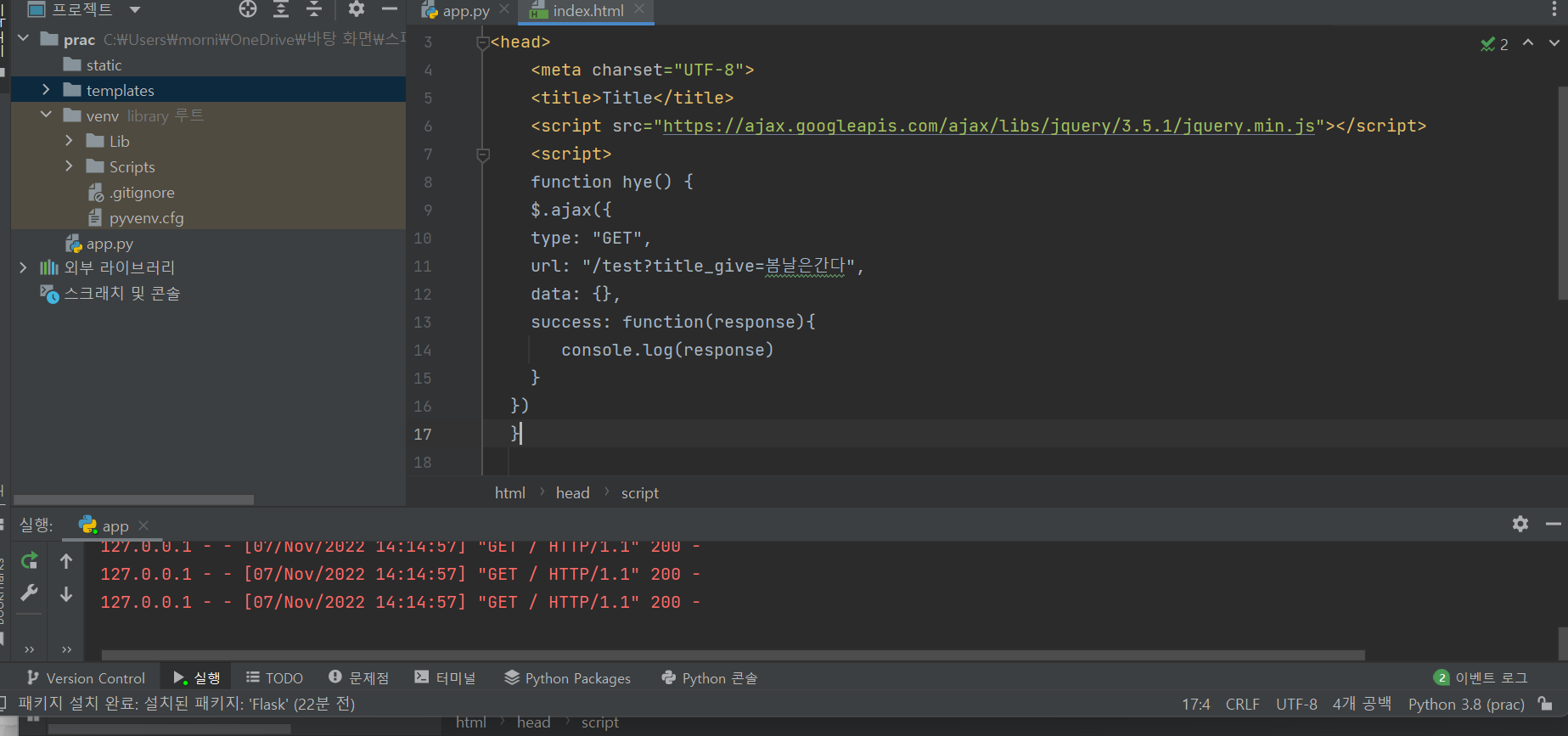Screen dimensions: 1568x736
Task: Click the up arrow in run toolbar
Action: [x=66, y=560]
